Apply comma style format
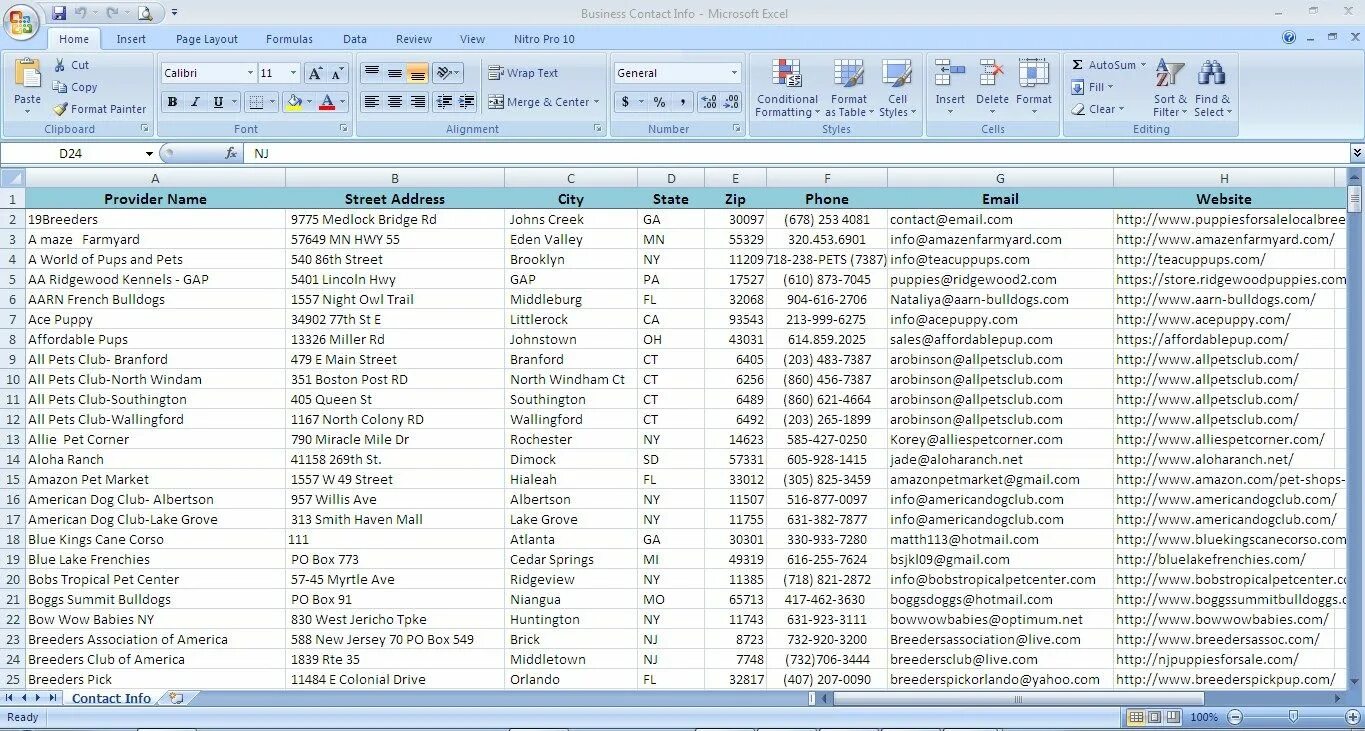Screen dimensions: 1365x731 (x=682, y=102)
